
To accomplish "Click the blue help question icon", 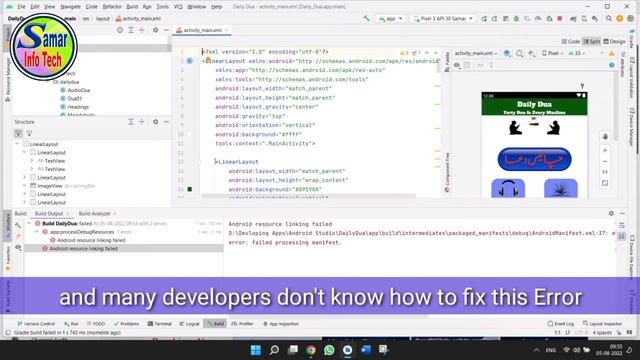I will coord(611,65).
